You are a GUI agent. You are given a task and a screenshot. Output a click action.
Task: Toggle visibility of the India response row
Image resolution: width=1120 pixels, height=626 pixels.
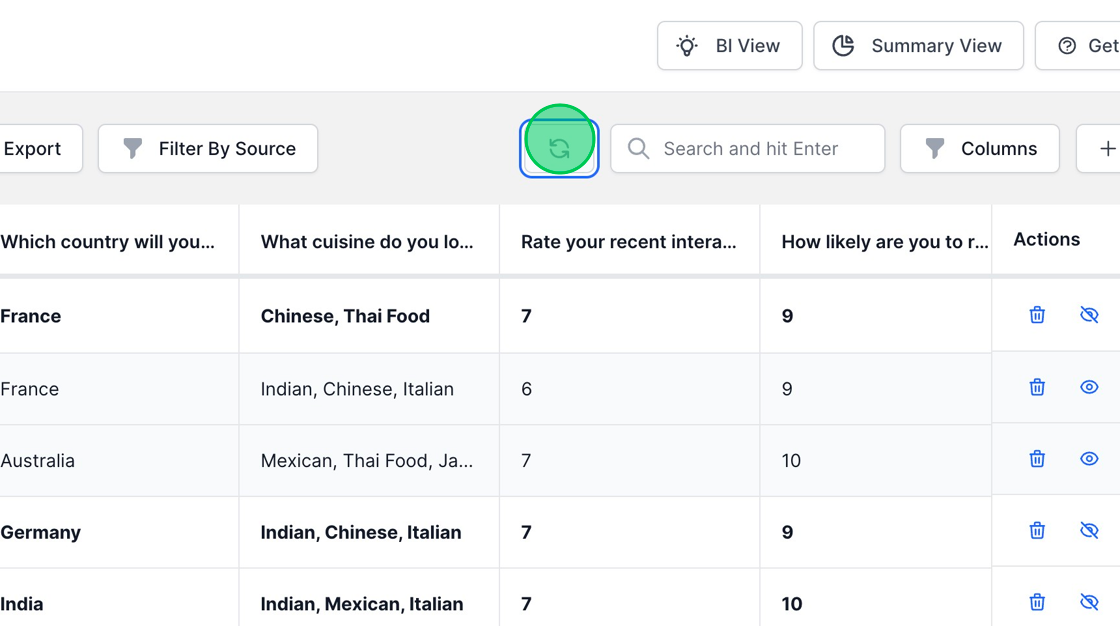click(x=1089, y=602)
